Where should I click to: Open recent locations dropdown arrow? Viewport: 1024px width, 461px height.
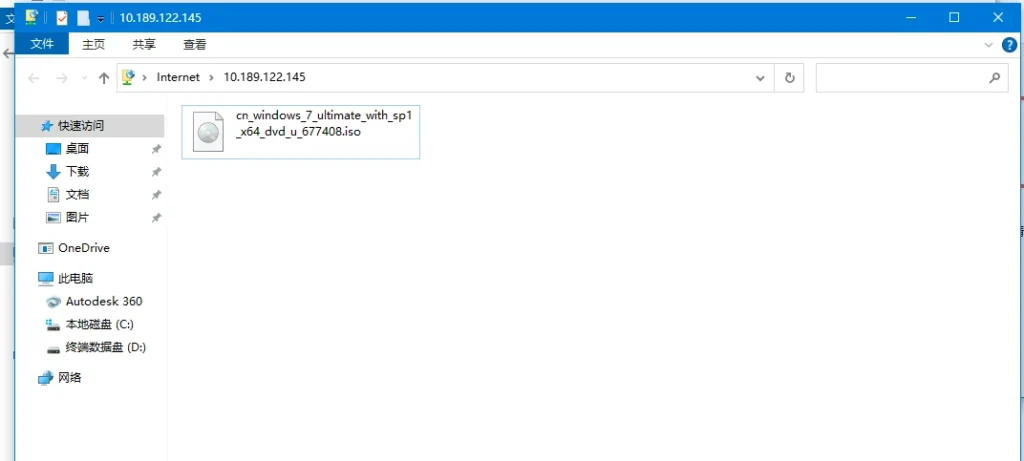[x=83, y=78]
